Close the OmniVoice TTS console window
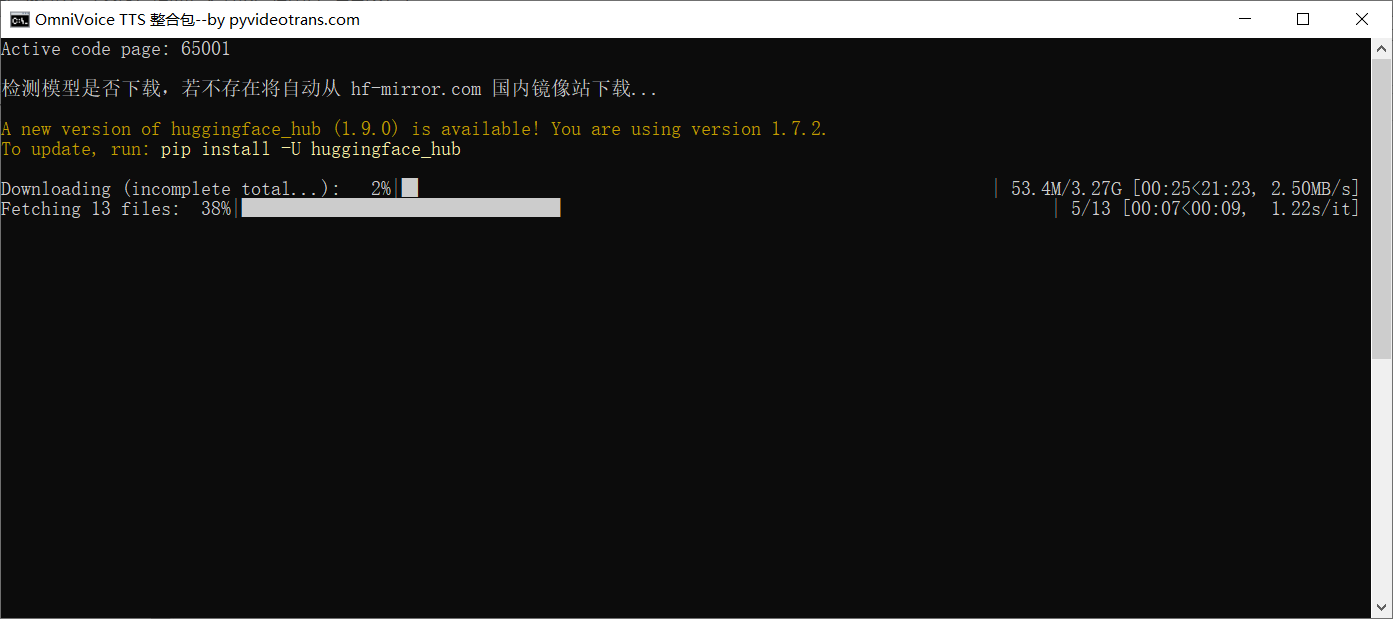The width and height of the screenshot is (1393, 619). pyautogui.click(x=1362, y=19)
